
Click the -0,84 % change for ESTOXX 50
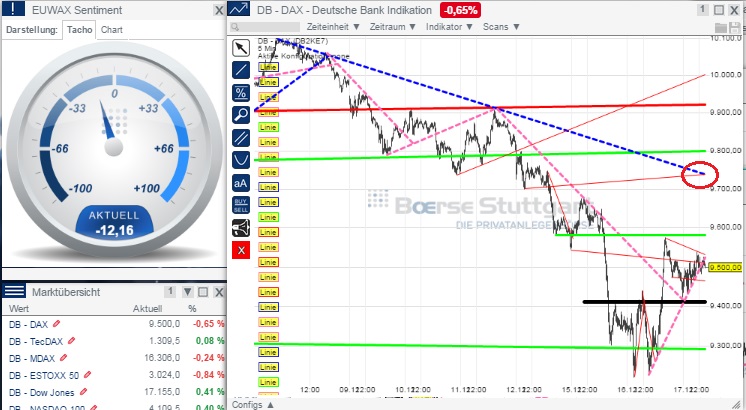[x=208, y=375]
